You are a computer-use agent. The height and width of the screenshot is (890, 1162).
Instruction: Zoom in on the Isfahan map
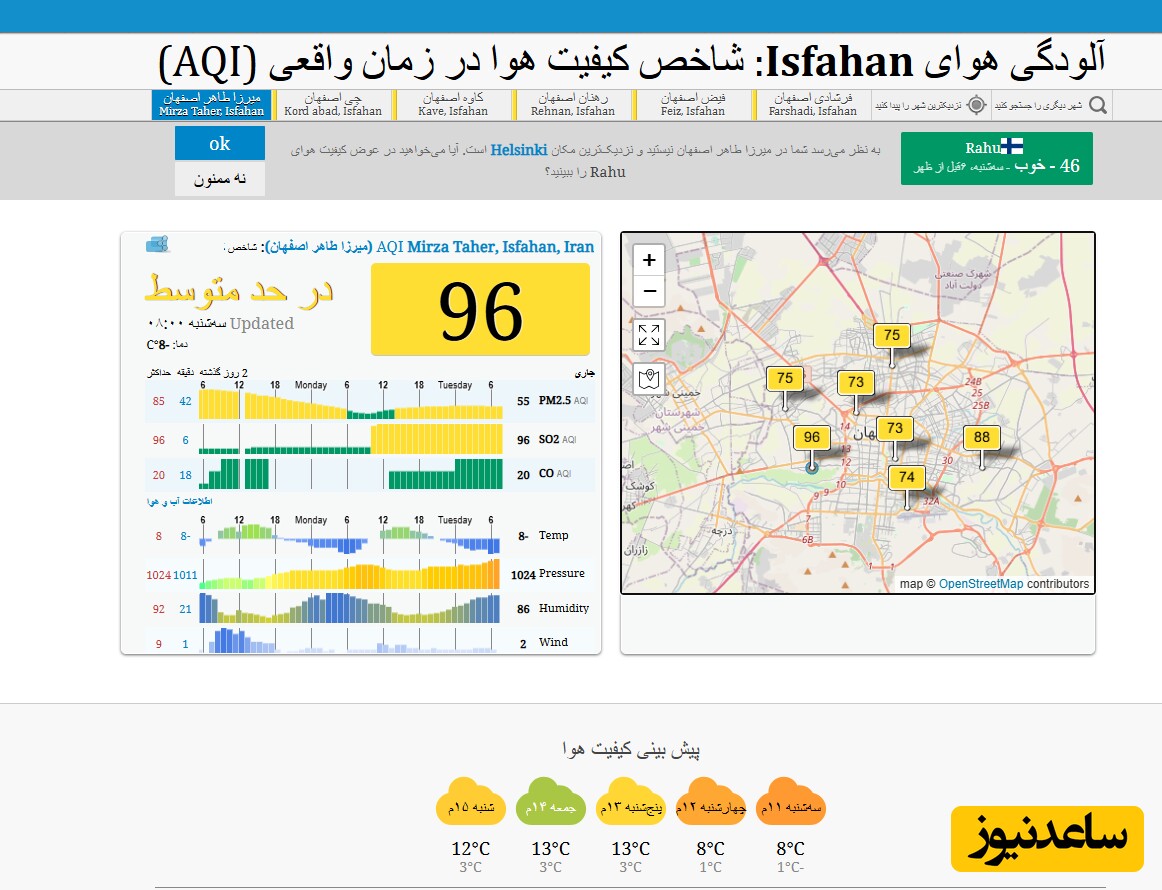649,260
